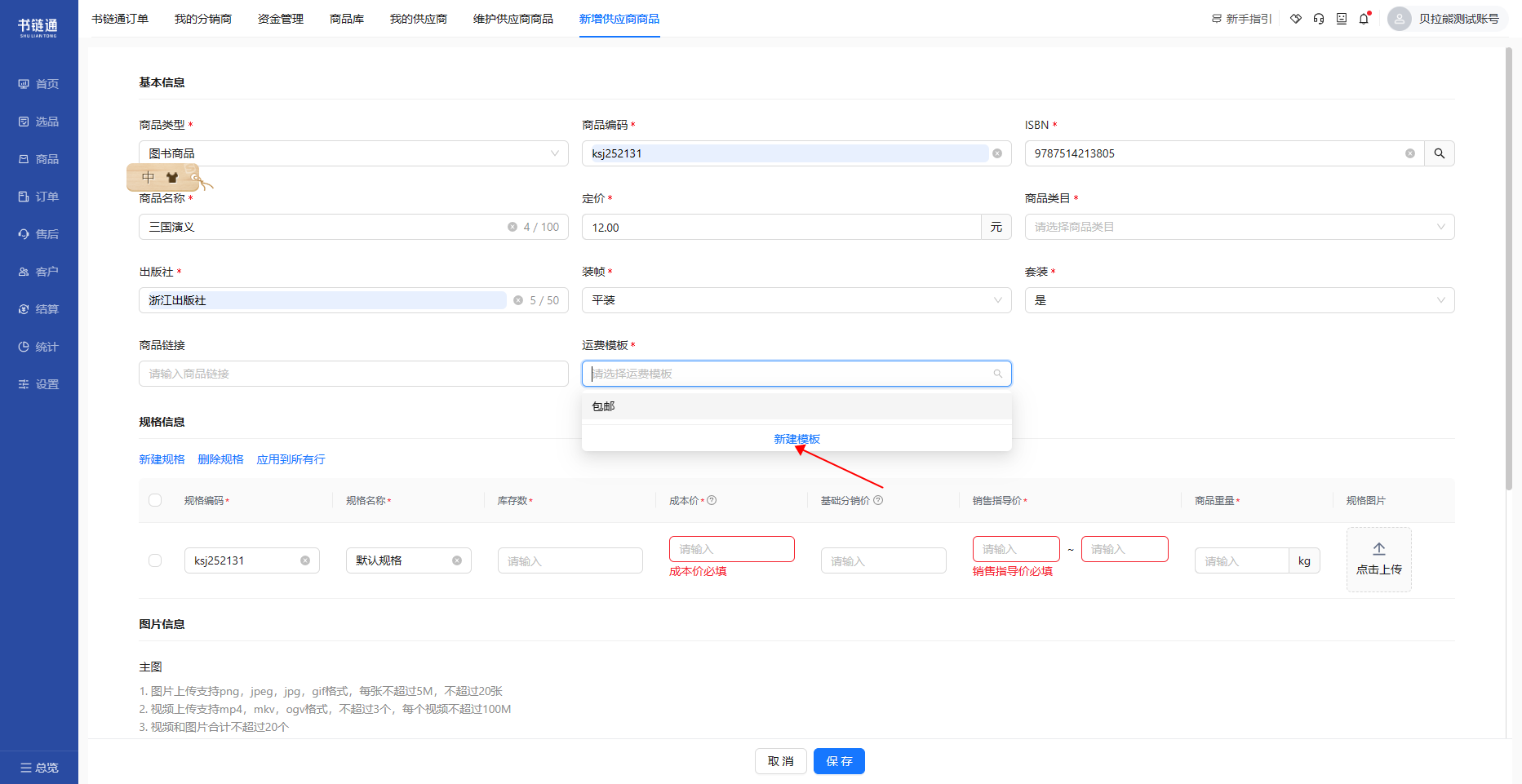Viewport: 1522px width, 784px height.
Task: Open customer service headset icon
Action: click(x=1319, y=19)
